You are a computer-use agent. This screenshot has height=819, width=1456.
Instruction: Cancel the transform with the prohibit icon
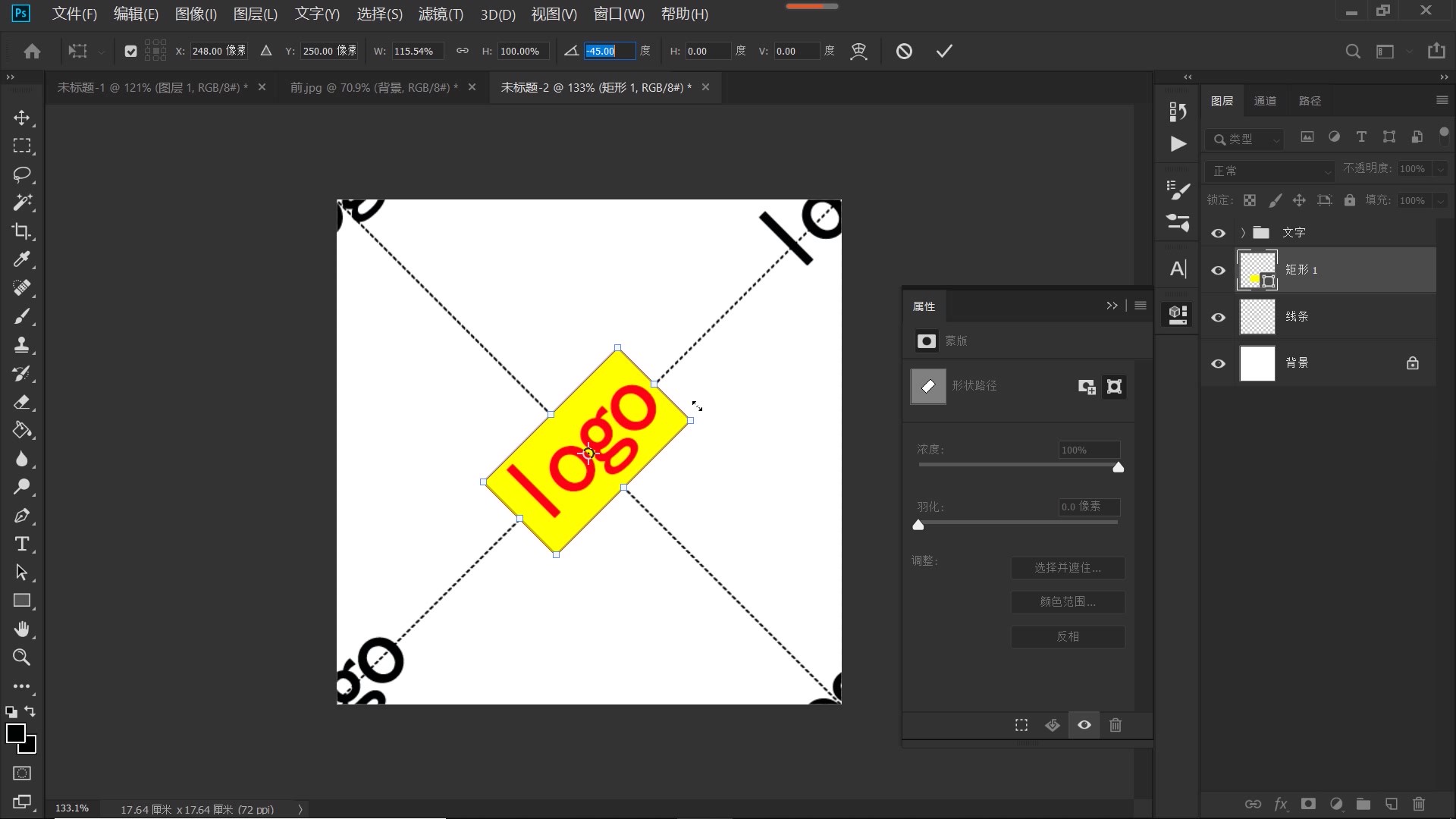(905, 51)
